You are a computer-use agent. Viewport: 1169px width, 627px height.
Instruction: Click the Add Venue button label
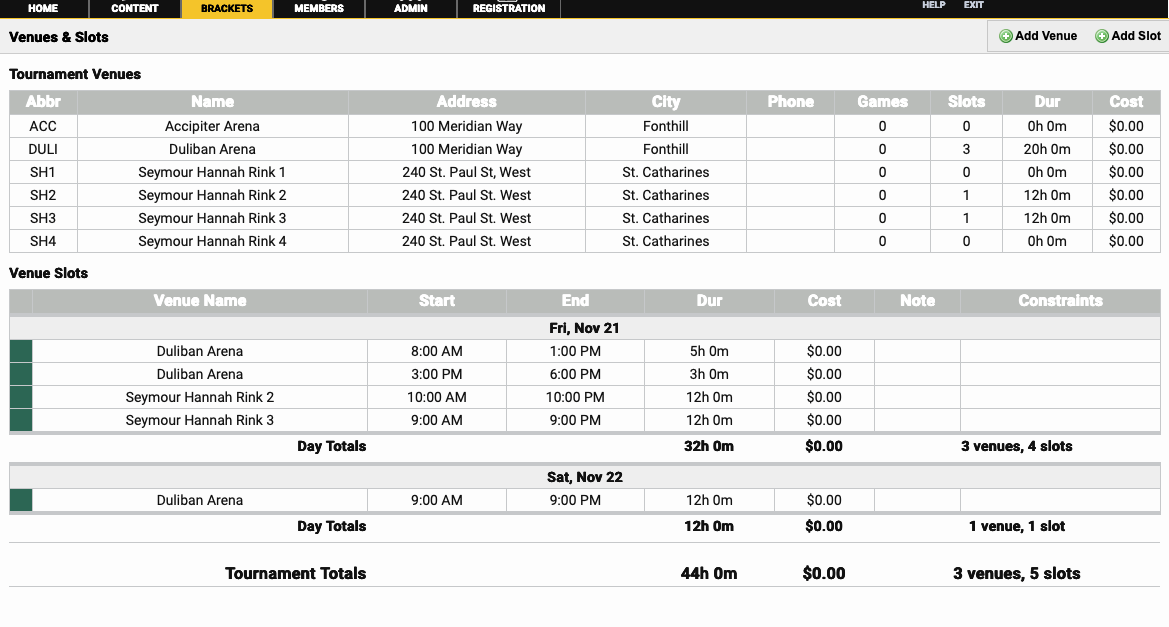pyautogui.click(x=1046, y=36)
